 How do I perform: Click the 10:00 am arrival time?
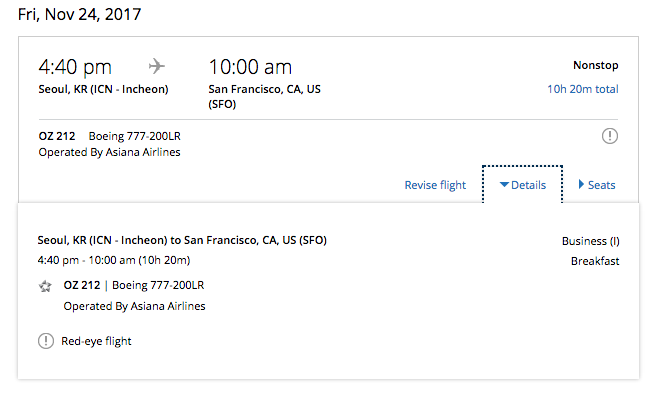click(x=250, y=67)
